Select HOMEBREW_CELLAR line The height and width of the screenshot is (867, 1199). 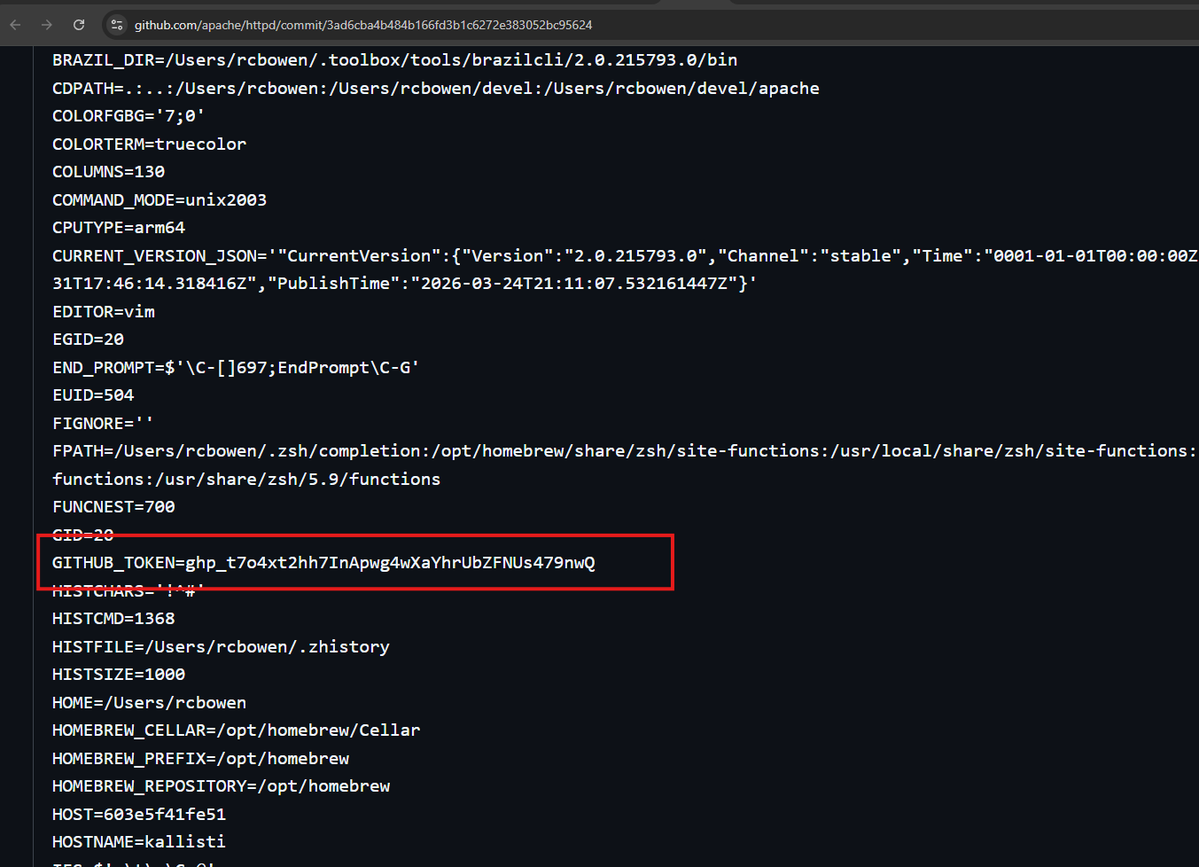236,730
